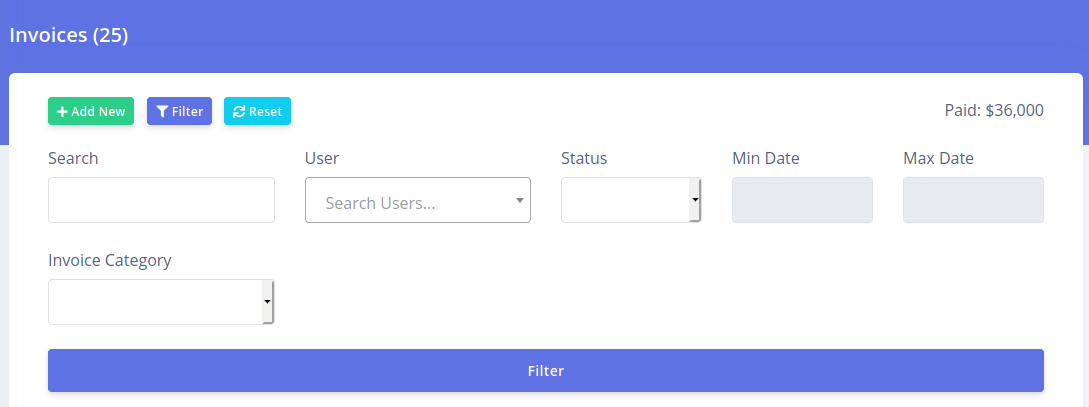
Task: Click the wide Filter button at the bottom
Action: [545, 371]
